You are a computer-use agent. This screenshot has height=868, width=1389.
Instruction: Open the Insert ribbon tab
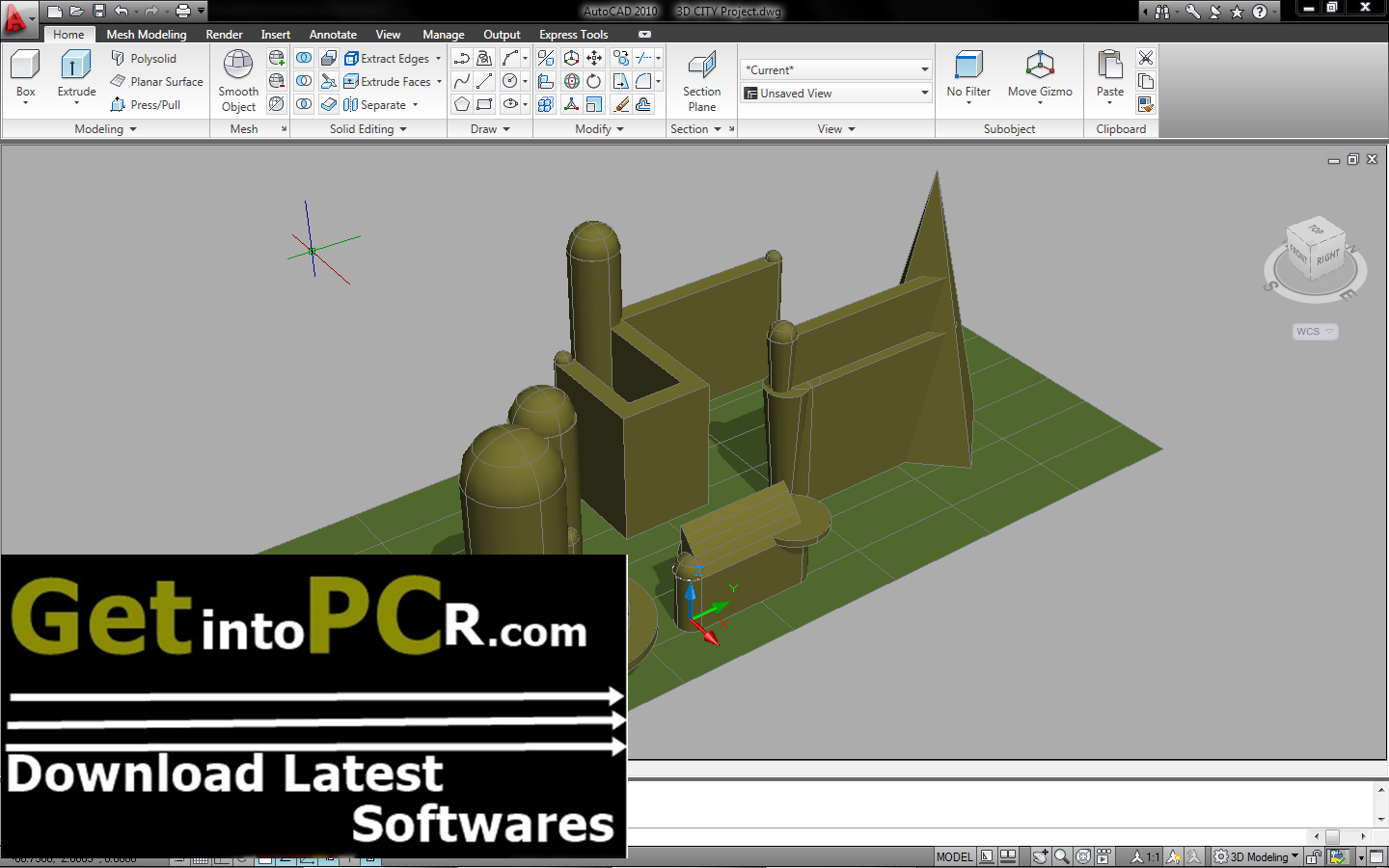pyautogui.click(x=275, y=35)
